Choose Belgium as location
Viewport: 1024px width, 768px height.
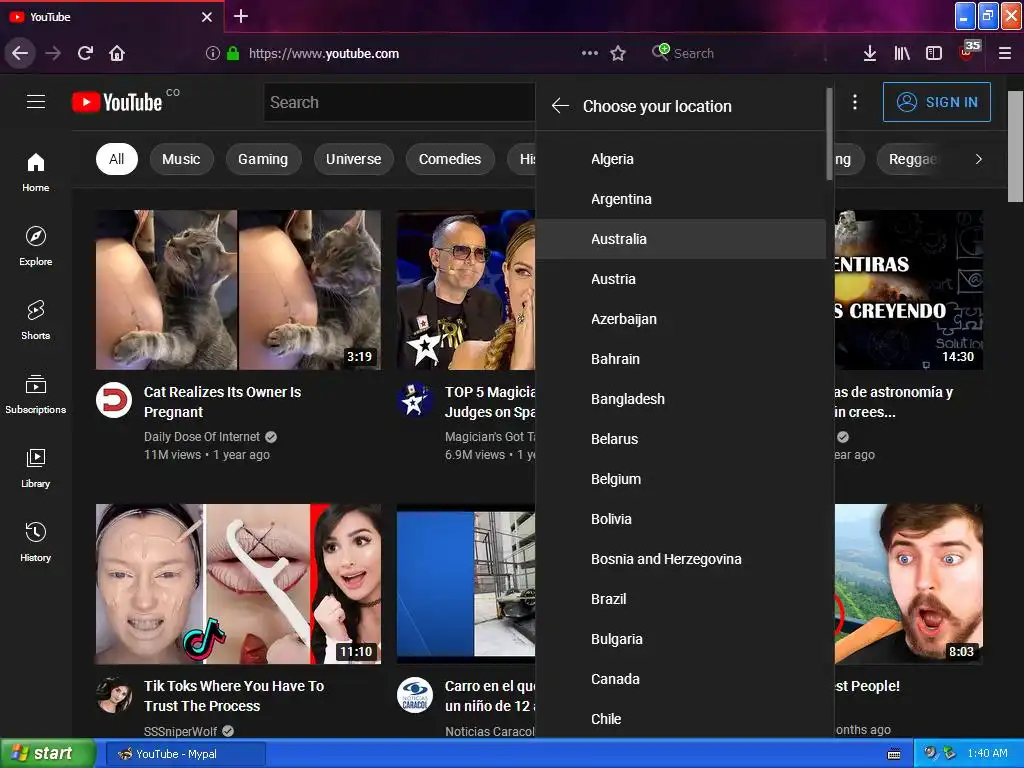click(680, 479)
